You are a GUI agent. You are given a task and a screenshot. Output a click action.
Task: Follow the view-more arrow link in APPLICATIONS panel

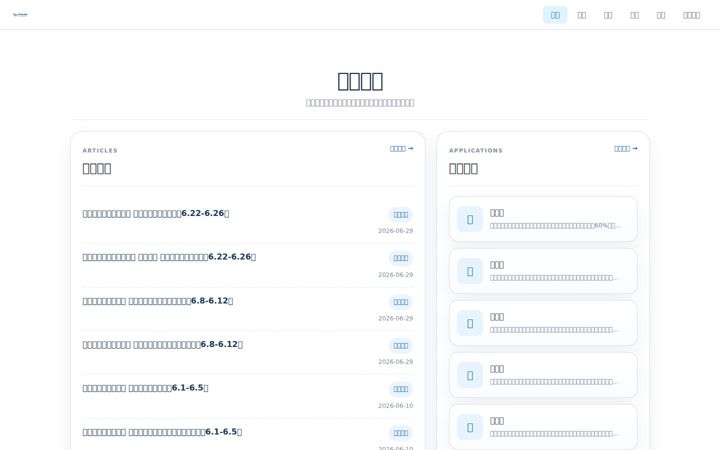pyautogui.click(x=625, y=149)
